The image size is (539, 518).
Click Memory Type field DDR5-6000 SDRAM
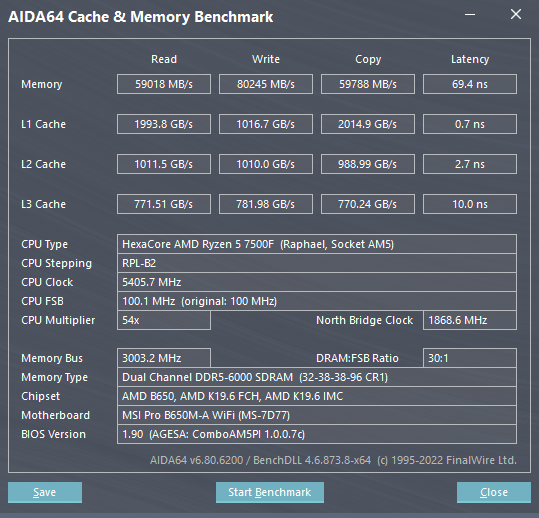click(317, 377)
